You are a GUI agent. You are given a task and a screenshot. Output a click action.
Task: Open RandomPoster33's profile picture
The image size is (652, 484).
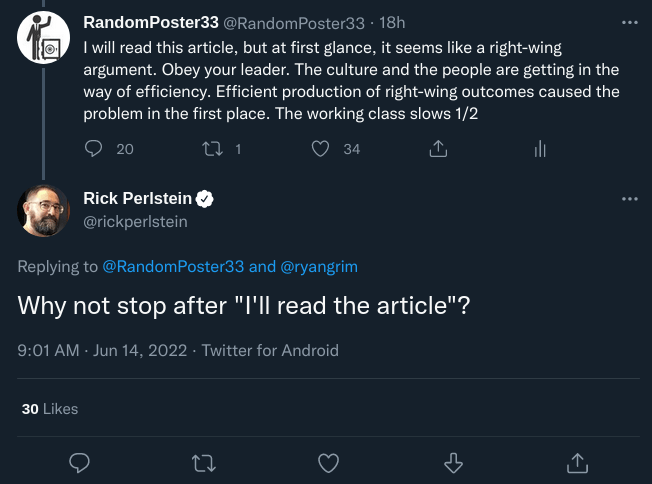[x=43, y=40]
